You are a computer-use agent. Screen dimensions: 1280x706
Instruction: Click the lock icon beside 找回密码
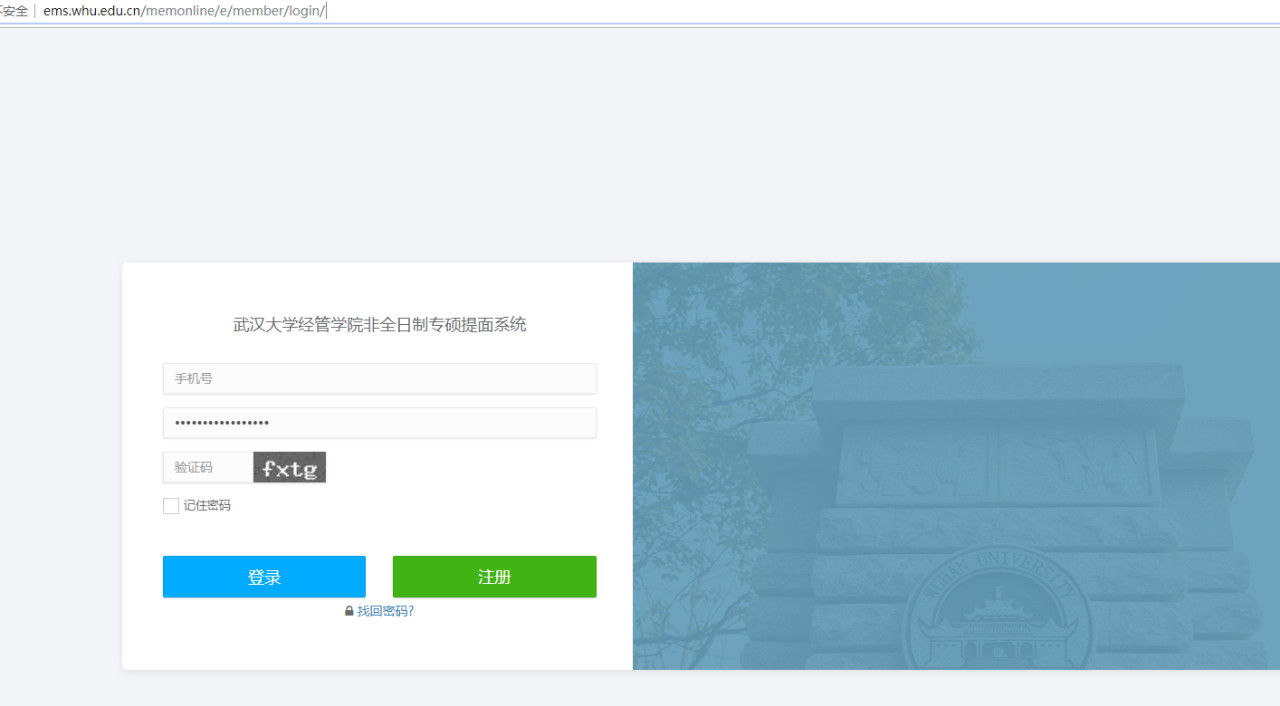[x=349, y=611]
